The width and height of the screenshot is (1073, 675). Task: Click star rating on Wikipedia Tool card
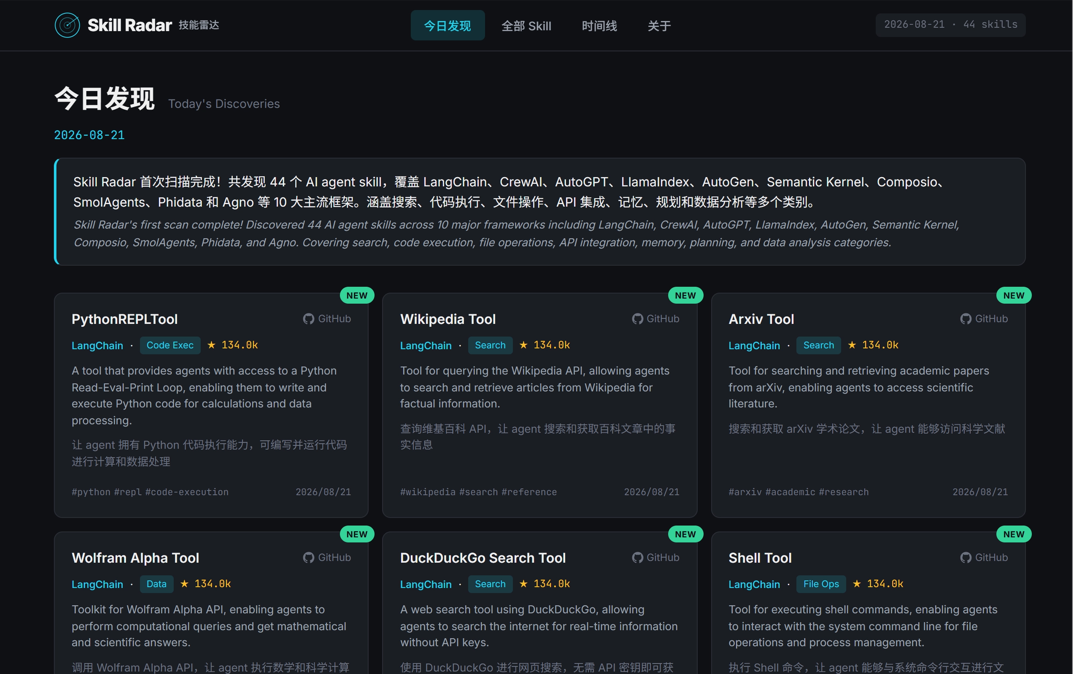point(545,345)
